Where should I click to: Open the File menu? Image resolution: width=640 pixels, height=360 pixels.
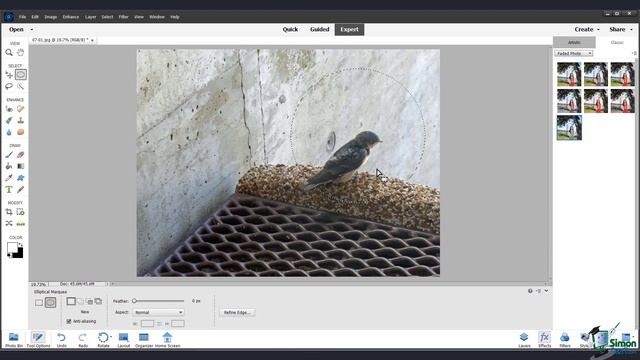[22, 17]
